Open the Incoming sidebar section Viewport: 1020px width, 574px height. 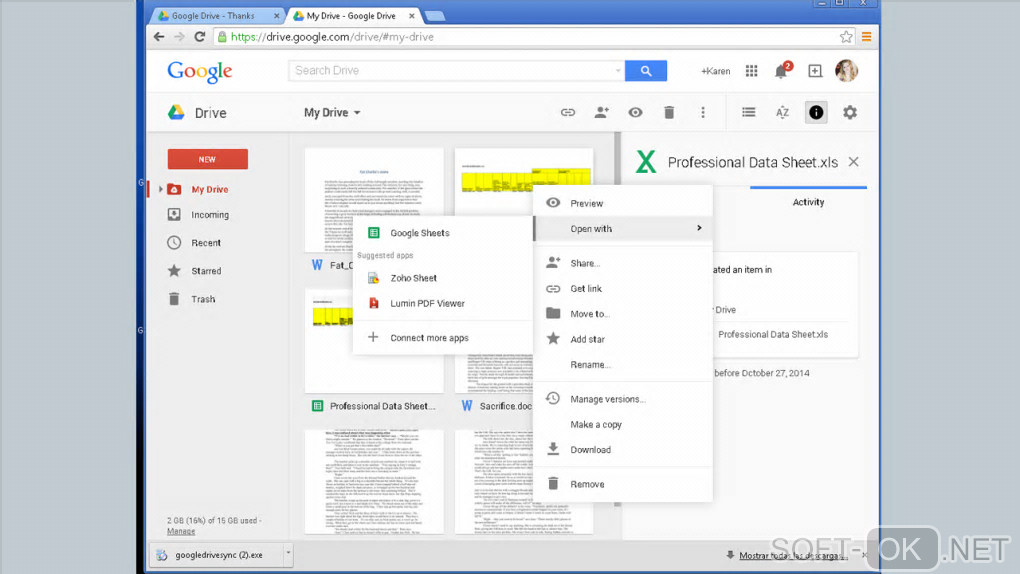pos(209,215)
